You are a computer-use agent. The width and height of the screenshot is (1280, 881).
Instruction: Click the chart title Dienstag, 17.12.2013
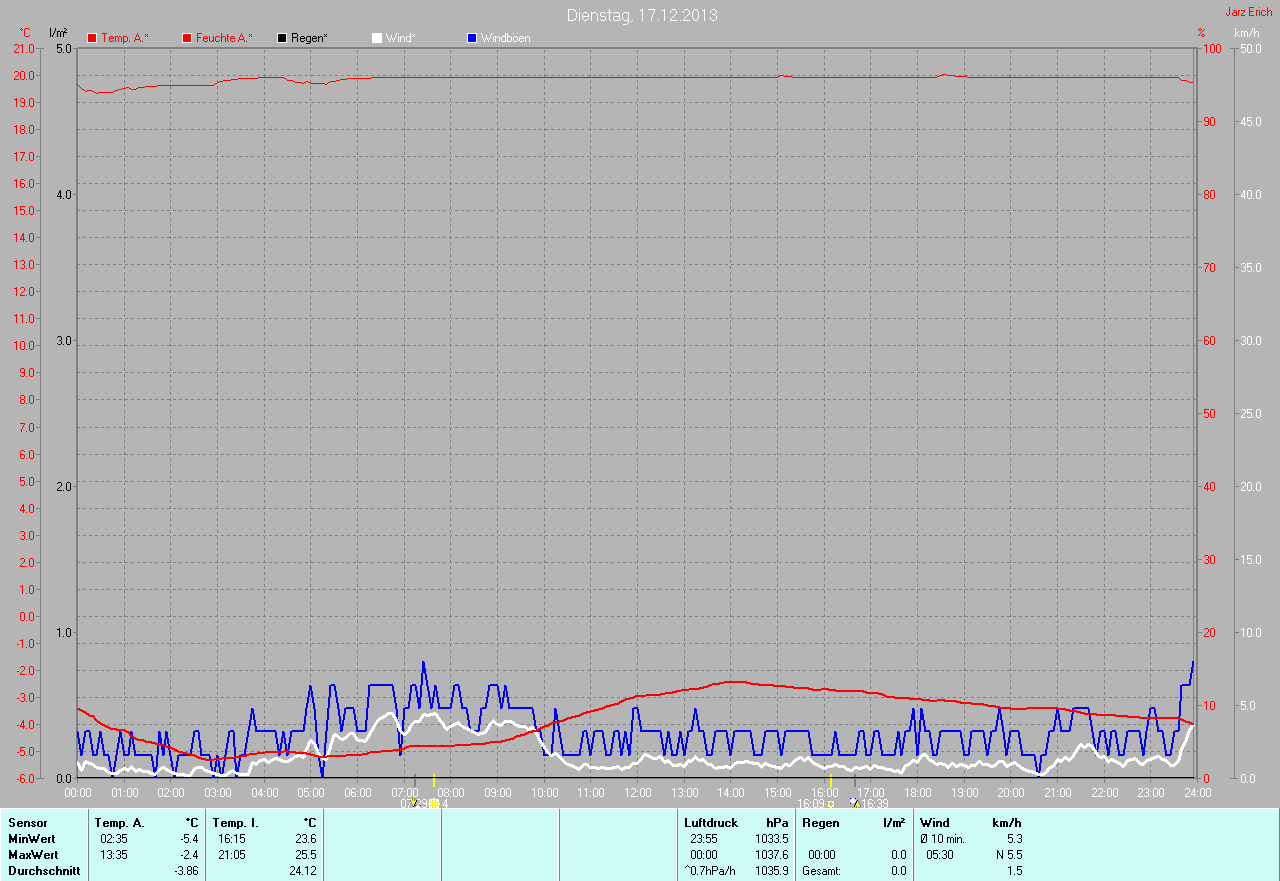tap(641, 15)
